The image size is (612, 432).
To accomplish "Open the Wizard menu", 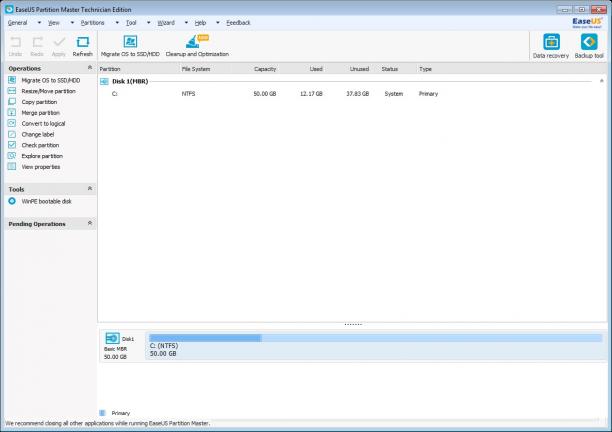I will (166, 23).
